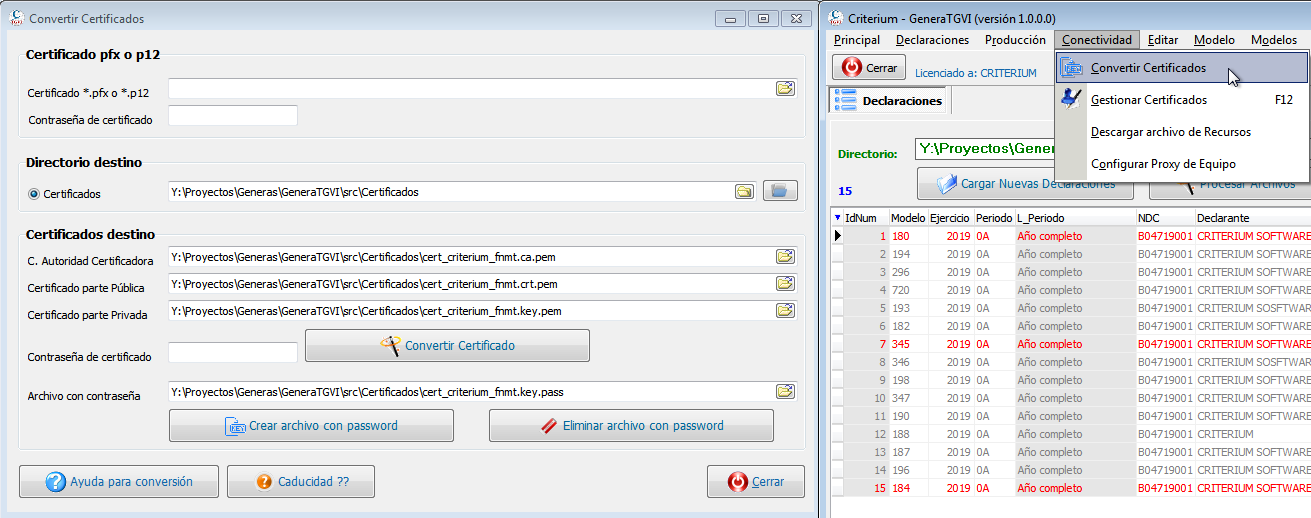1311x518 pixels.
Task: Select row with Modelo 347
Action: tap(1071, 398)
